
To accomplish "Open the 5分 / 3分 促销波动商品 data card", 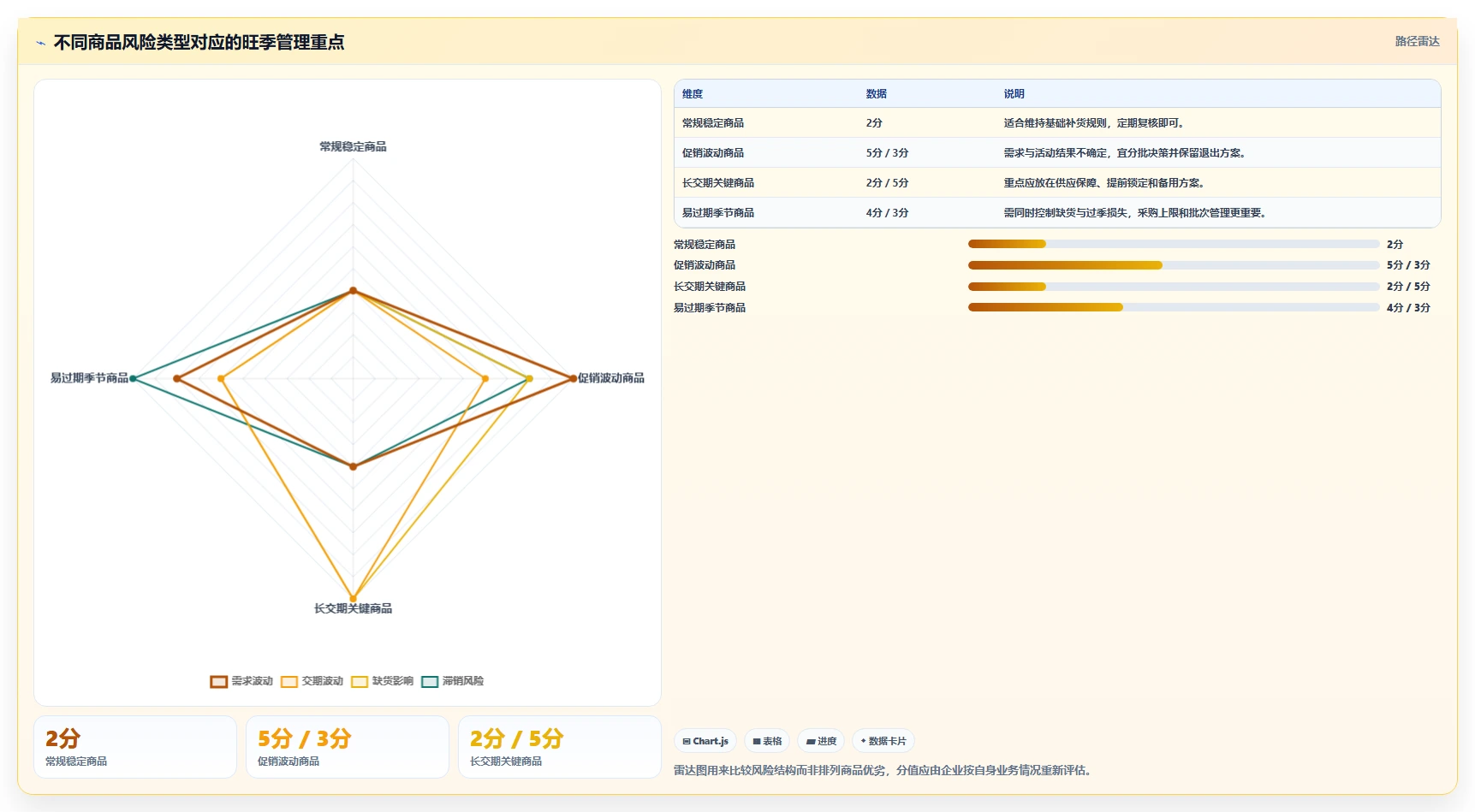I will [348, 747].
